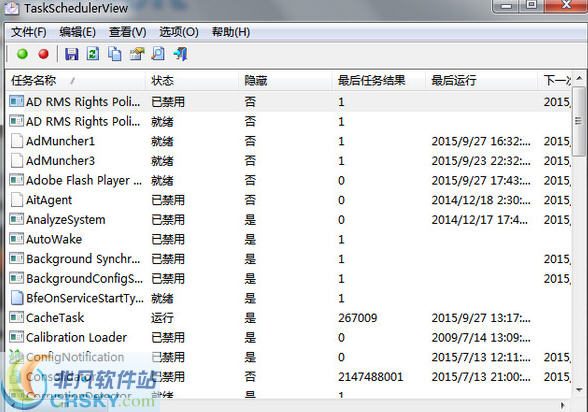
Task: Click icon beside BackgroundConfigS... row
Action: click(x=16, y=278)
